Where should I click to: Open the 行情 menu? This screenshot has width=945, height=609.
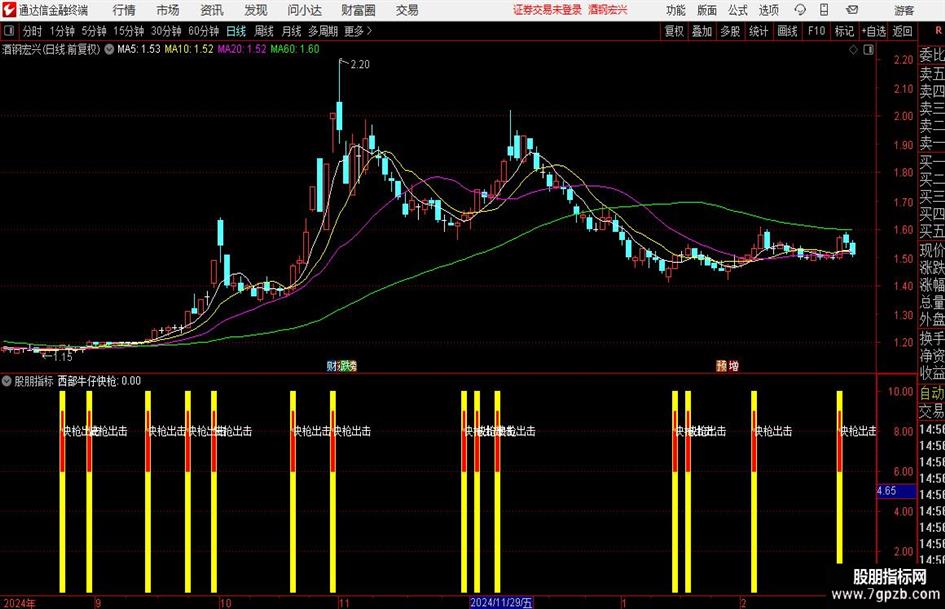[124, 10]
